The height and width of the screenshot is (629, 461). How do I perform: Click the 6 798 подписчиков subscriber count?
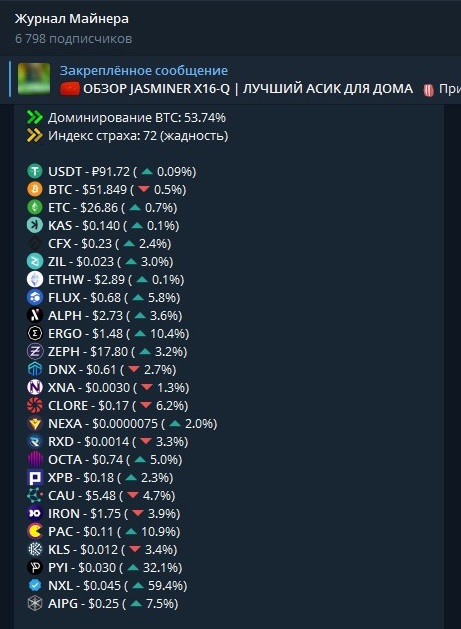[73, 39]
